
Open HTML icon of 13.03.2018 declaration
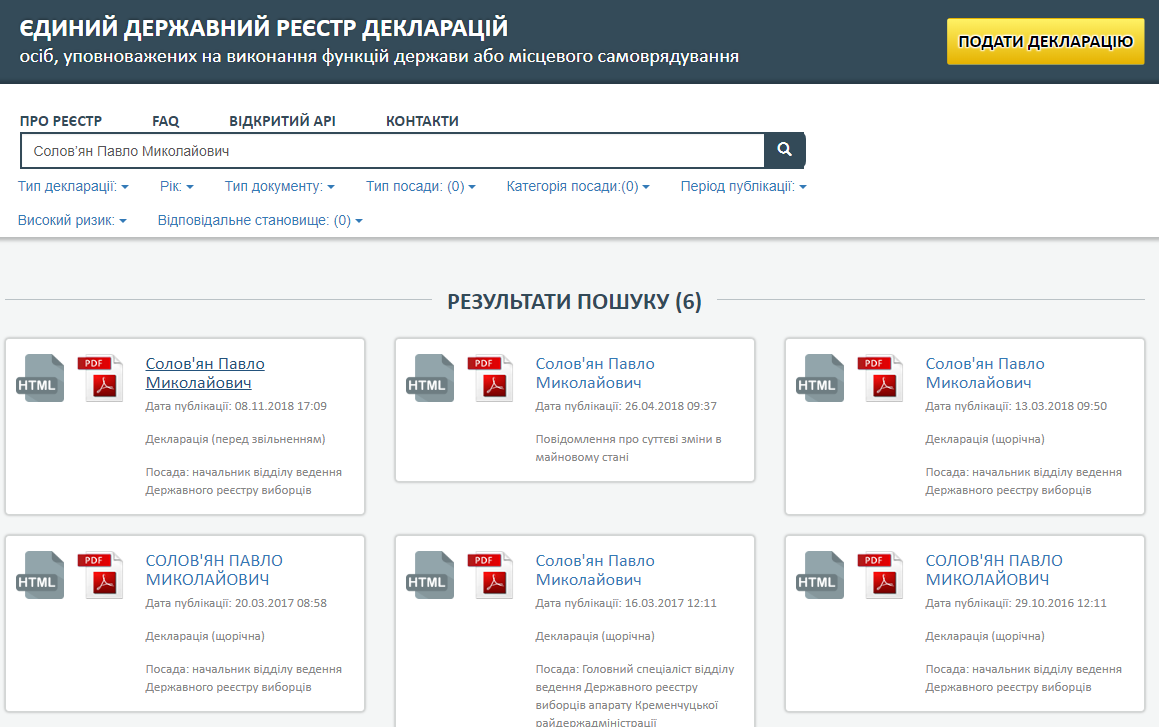pos(820,379)
